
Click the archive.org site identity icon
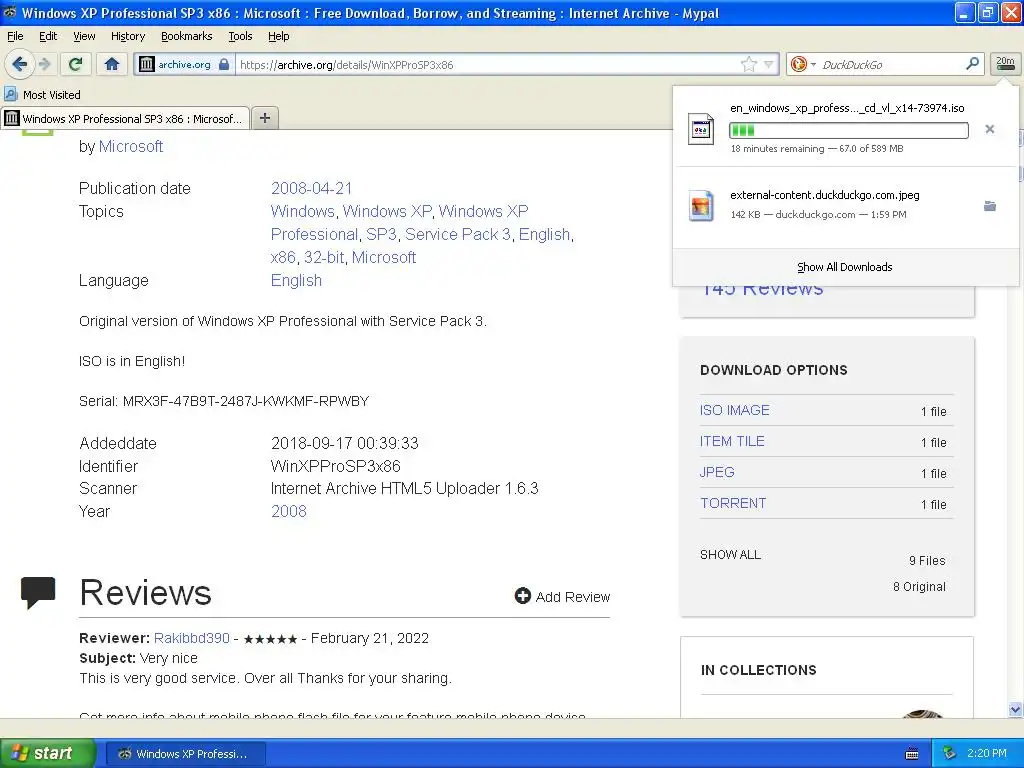tap(147, 64)
